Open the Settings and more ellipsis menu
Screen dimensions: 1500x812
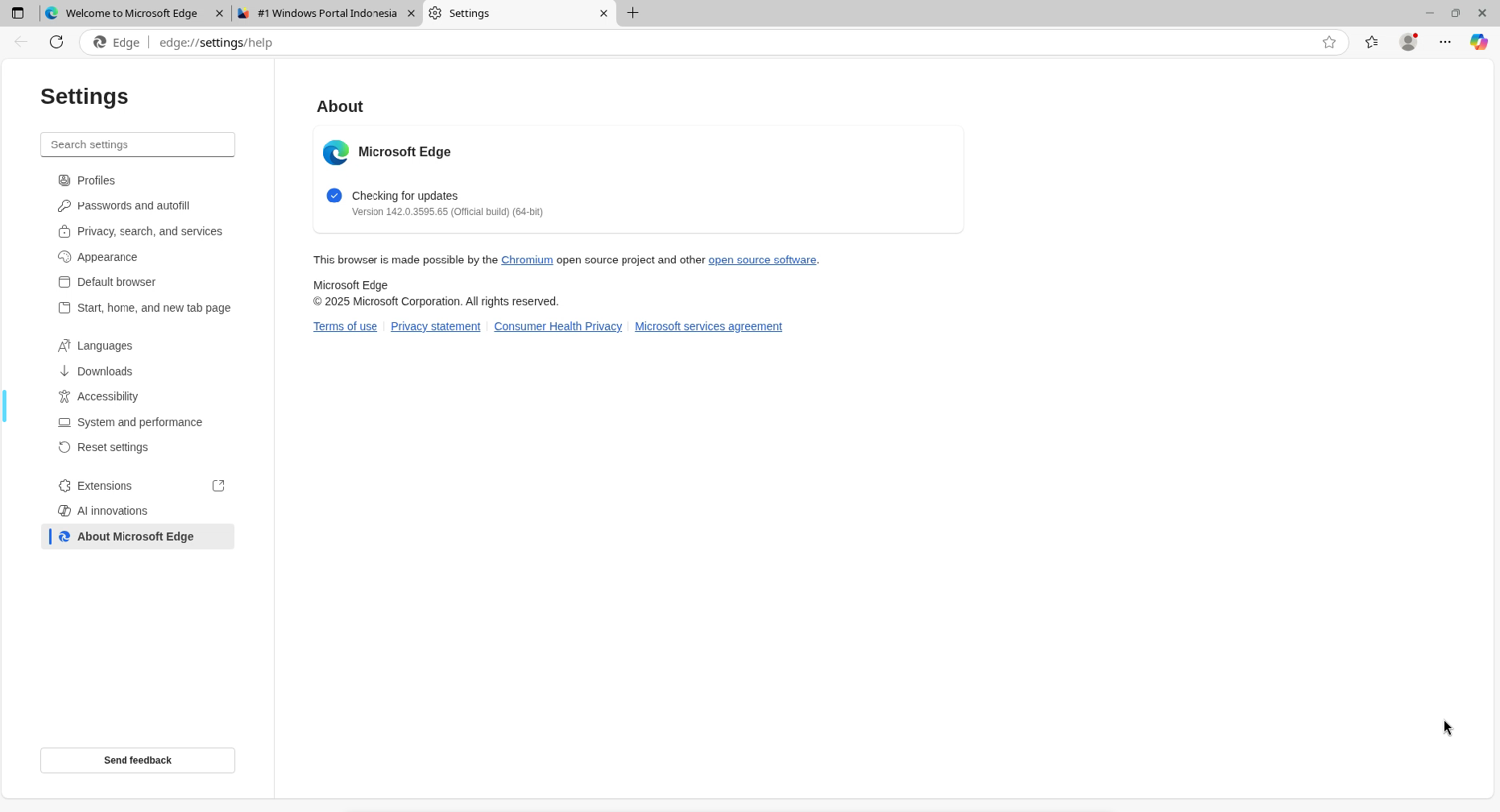tap(1444, 42)
